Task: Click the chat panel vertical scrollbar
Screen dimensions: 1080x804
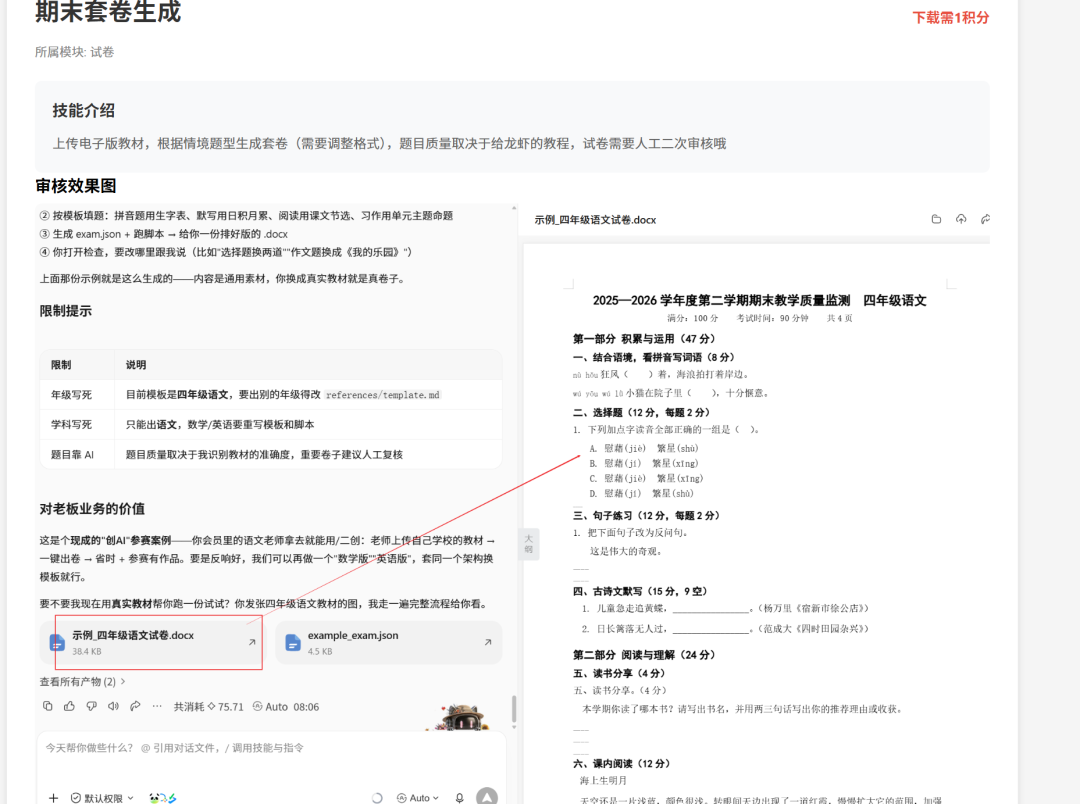Action: point(514,709)
